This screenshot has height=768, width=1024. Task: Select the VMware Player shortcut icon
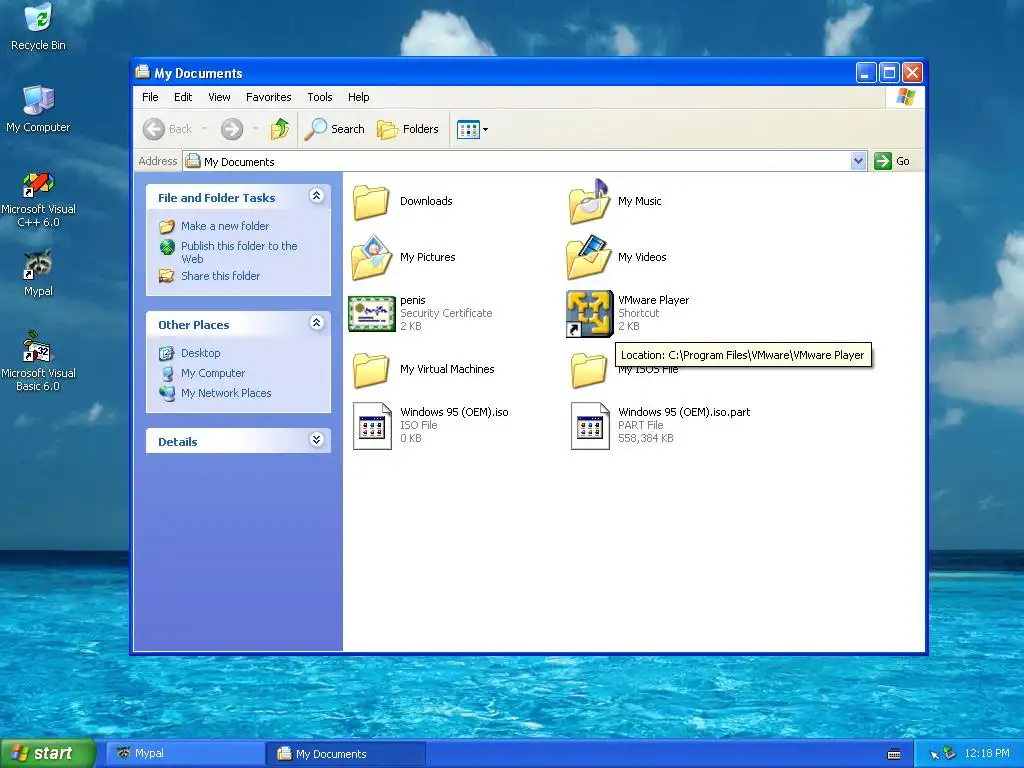click(589, 313)
